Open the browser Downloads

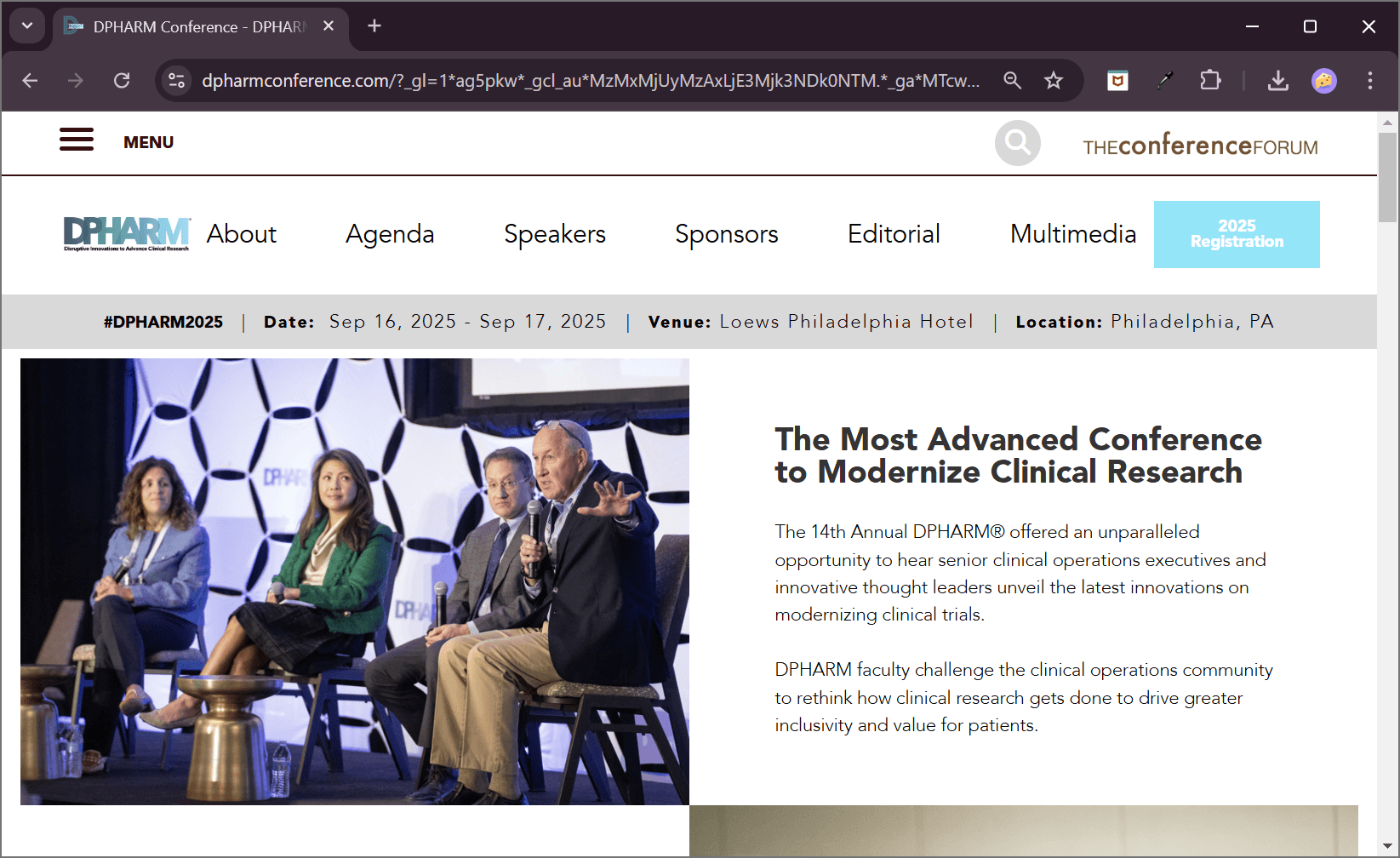coord(1277,81)
